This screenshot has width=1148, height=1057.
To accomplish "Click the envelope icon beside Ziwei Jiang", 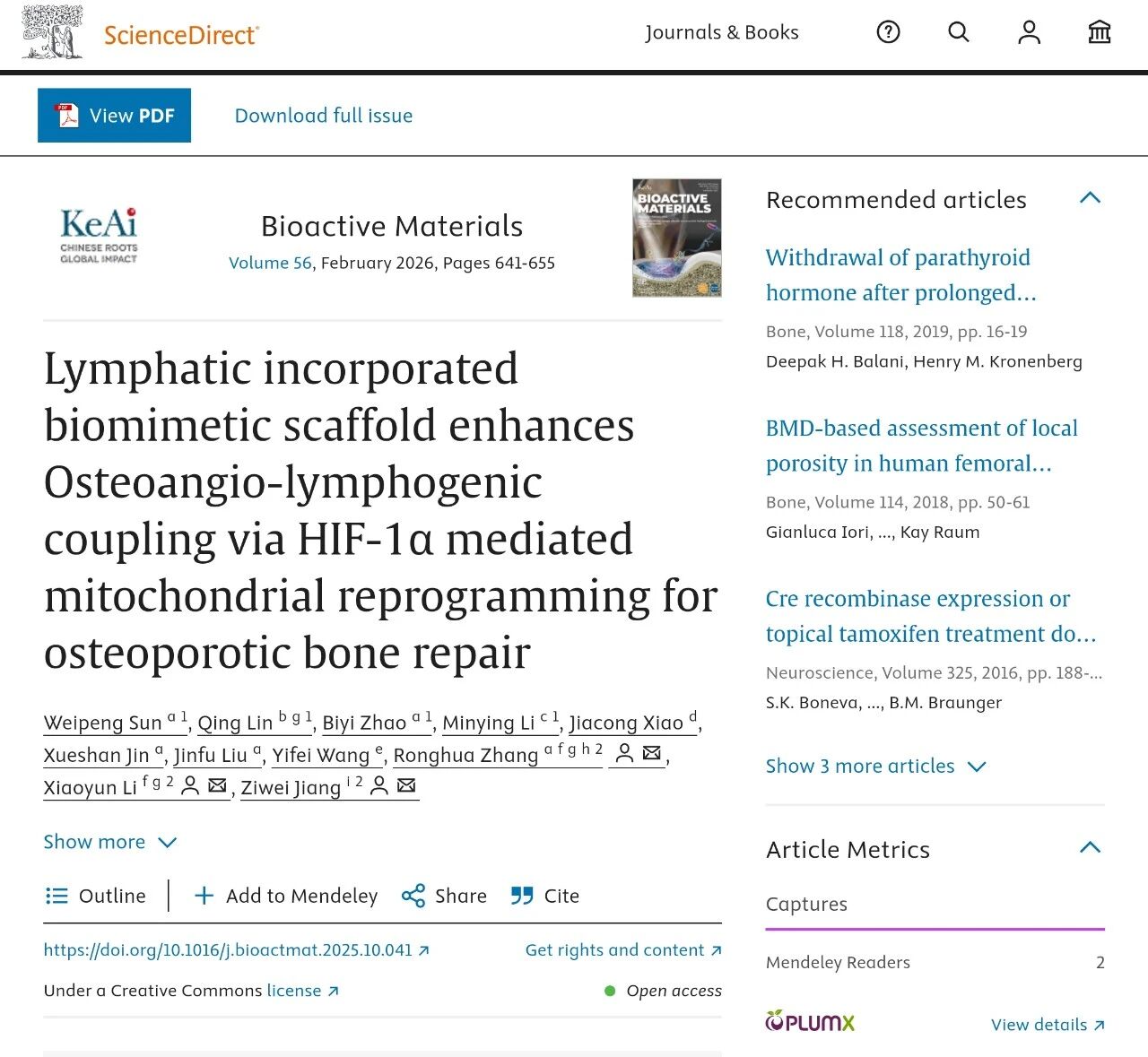I will coord(406,786).
